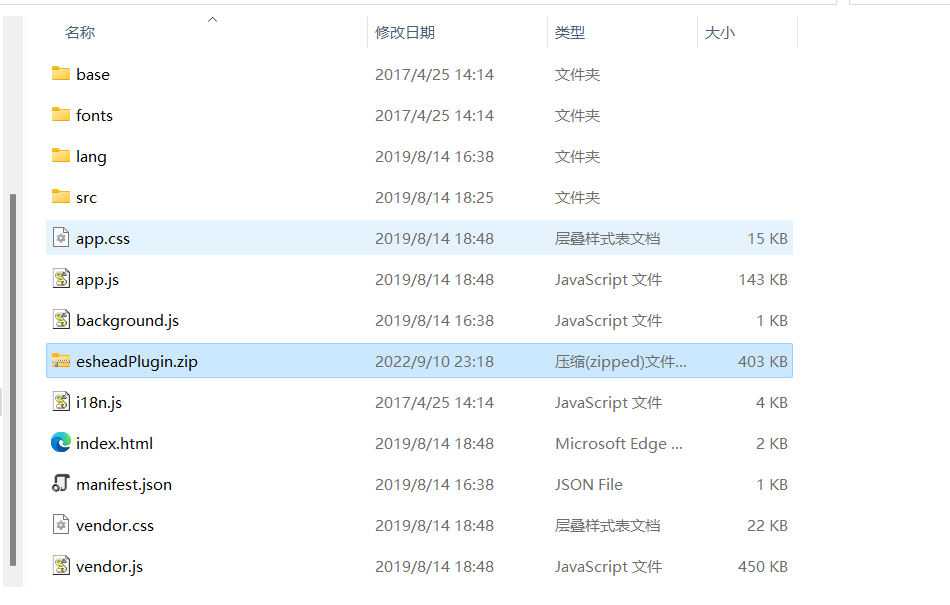This screenshot has height=605, width=950.
Task: Click the 名称 column header
Action: pos(79,32)
